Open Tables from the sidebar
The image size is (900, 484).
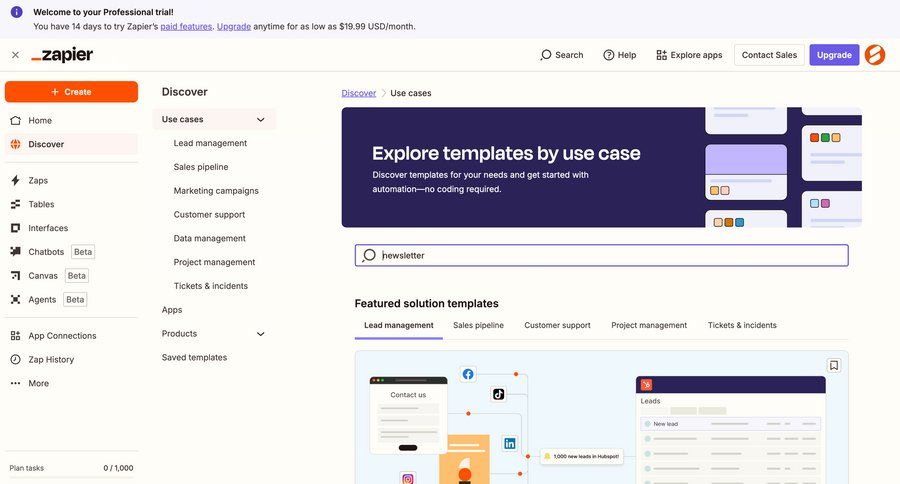[x=71, y=204]
